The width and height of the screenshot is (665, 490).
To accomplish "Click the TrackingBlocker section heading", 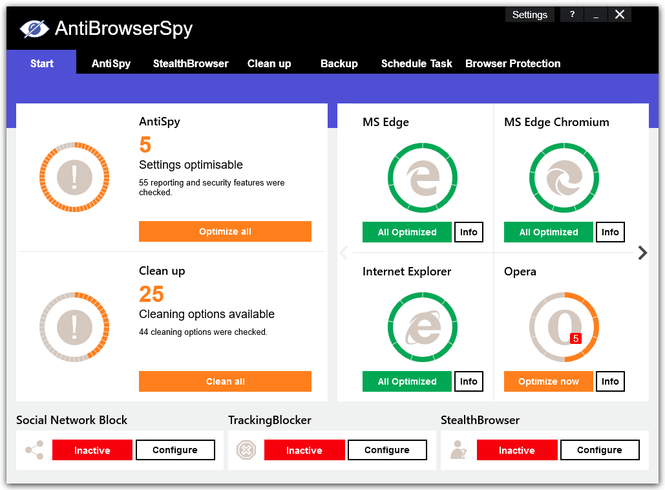I will click(270, 420).
